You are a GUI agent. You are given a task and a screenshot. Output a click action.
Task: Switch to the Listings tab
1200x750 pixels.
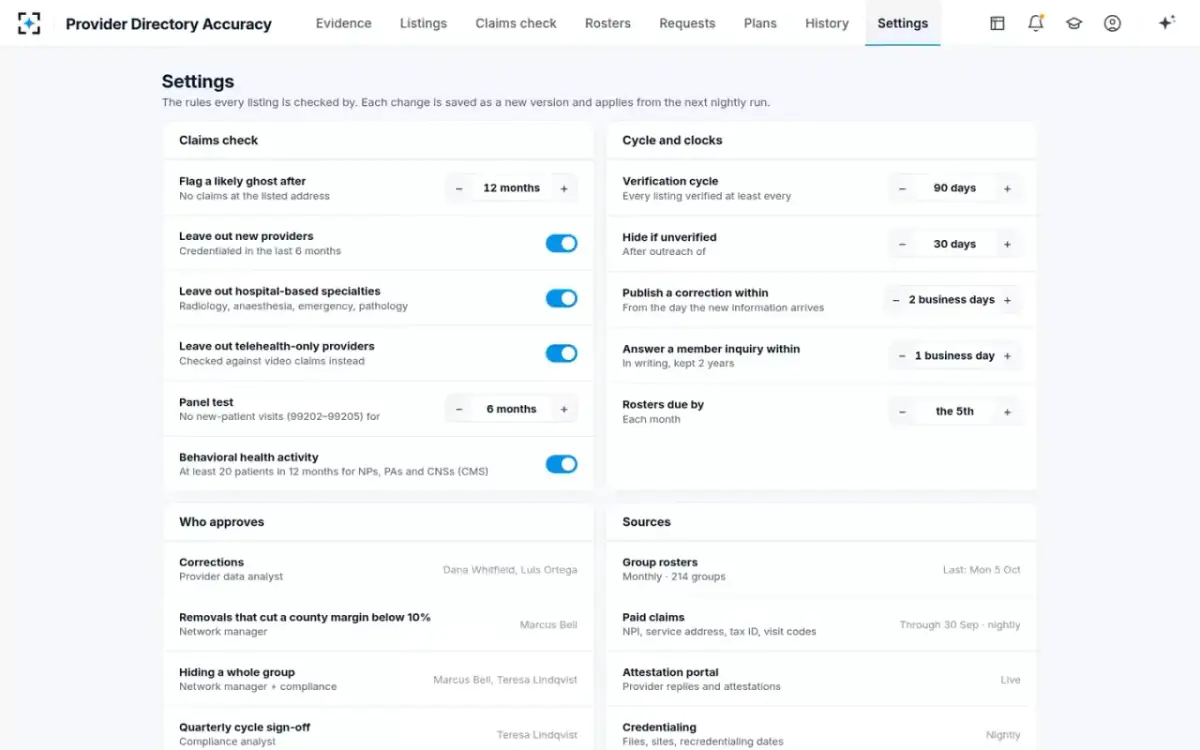point(423,23)
